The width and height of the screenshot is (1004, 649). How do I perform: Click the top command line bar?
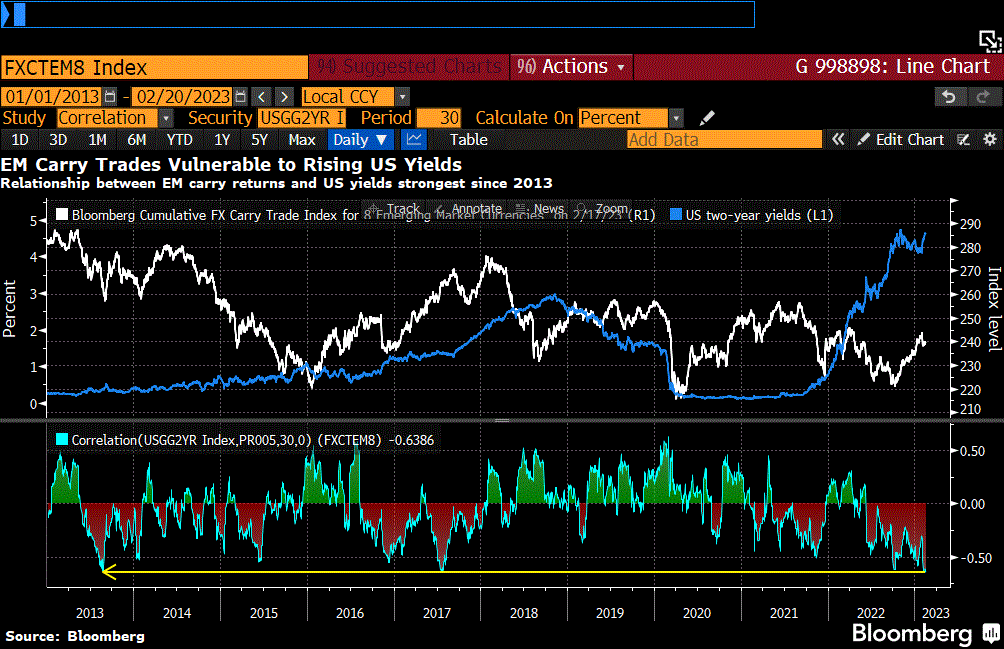(x=378, y=14)
